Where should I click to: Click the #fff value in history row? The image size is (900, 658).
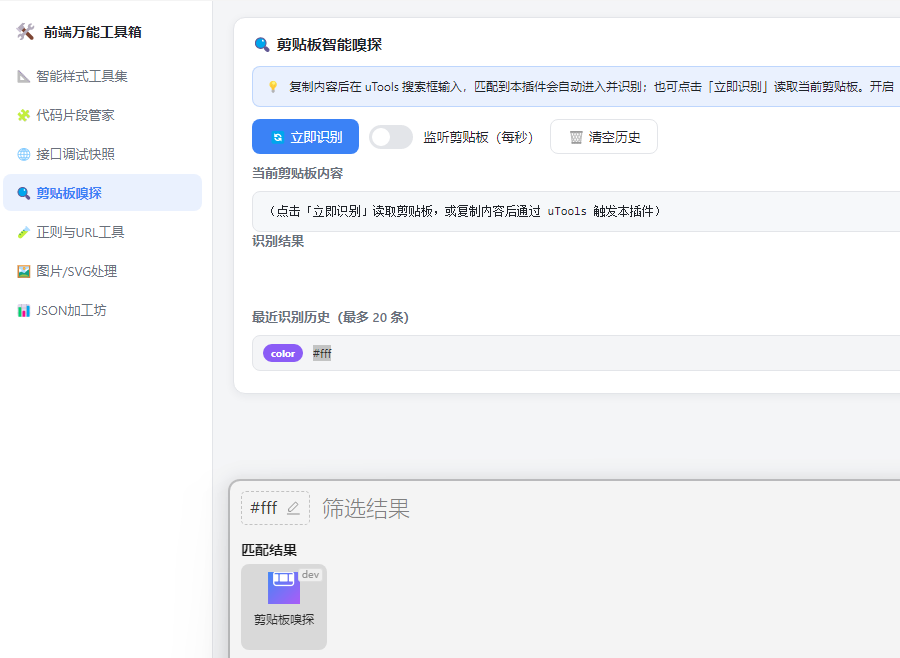[322, 354]
